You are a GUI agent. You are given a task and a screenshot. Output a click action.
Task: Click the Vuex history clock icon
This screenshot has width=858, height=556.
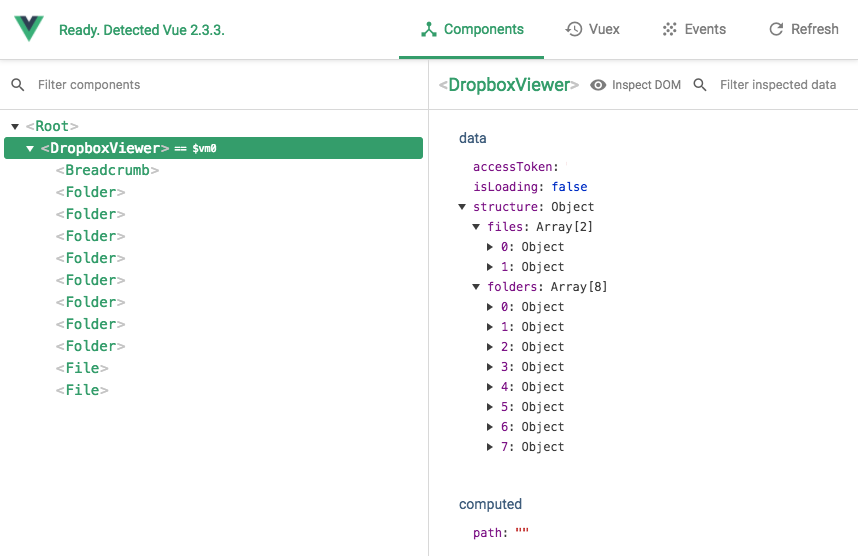(574, 29)
